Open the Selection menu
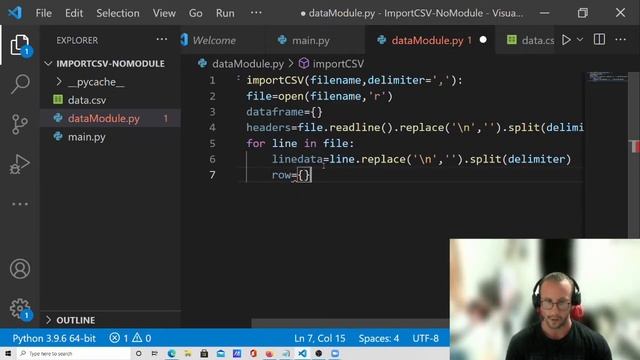This screenshot has height=360, width=640. coord(118,13)
